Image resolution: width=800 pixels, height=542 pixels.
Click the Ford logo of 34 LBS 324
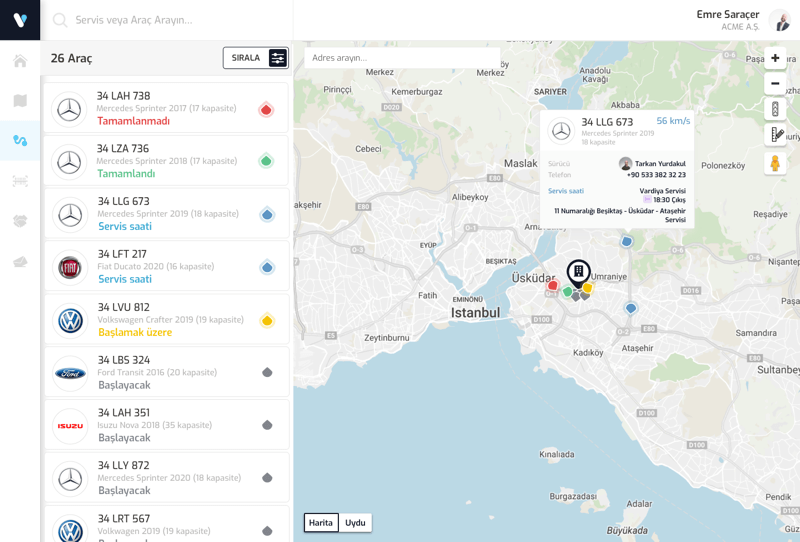coord(70,374)
